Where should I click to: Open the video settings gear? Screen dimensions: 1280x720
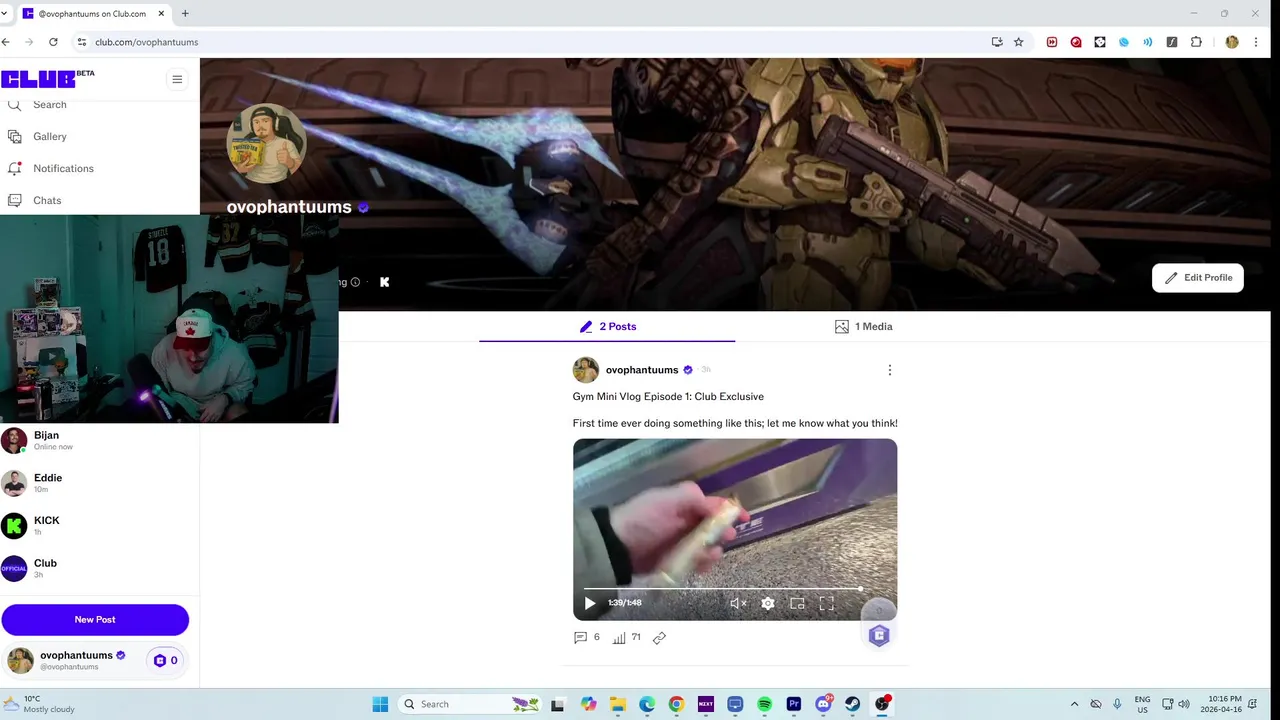point(768,603)
